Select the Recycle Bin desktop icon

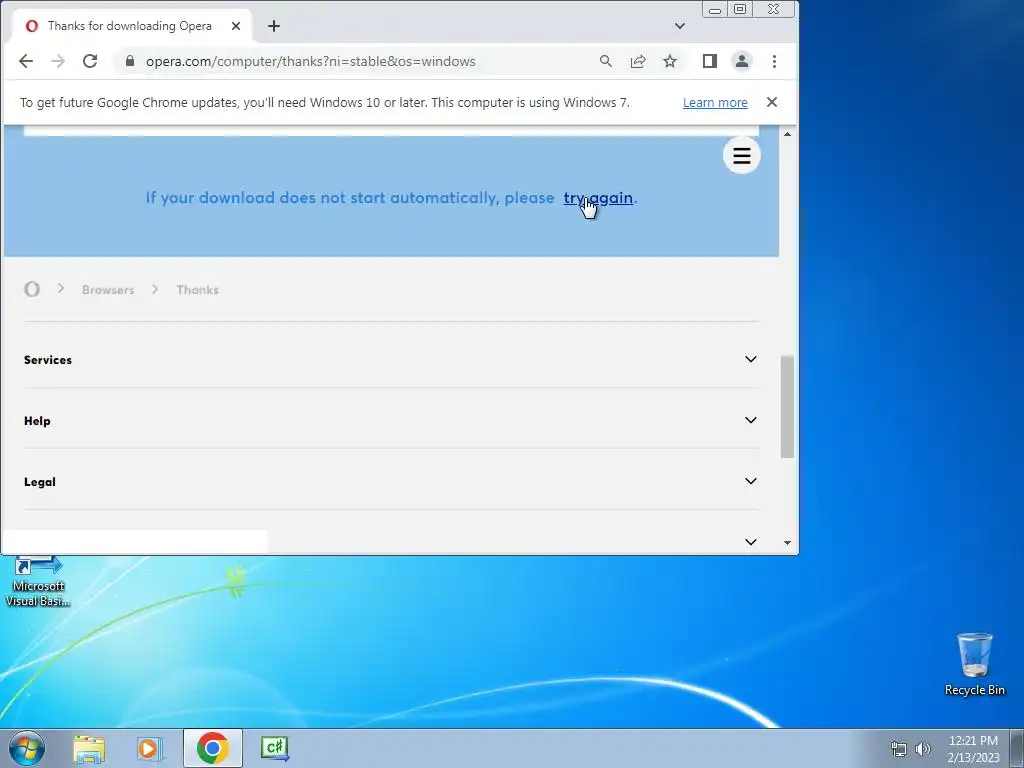click(974, 664)
